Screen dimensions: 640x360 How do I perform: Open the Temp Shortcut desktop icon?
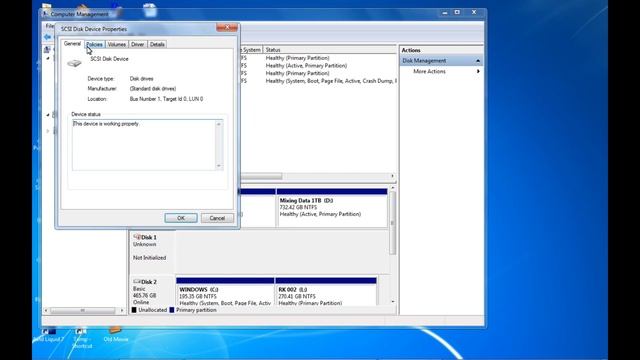(81, 338)
